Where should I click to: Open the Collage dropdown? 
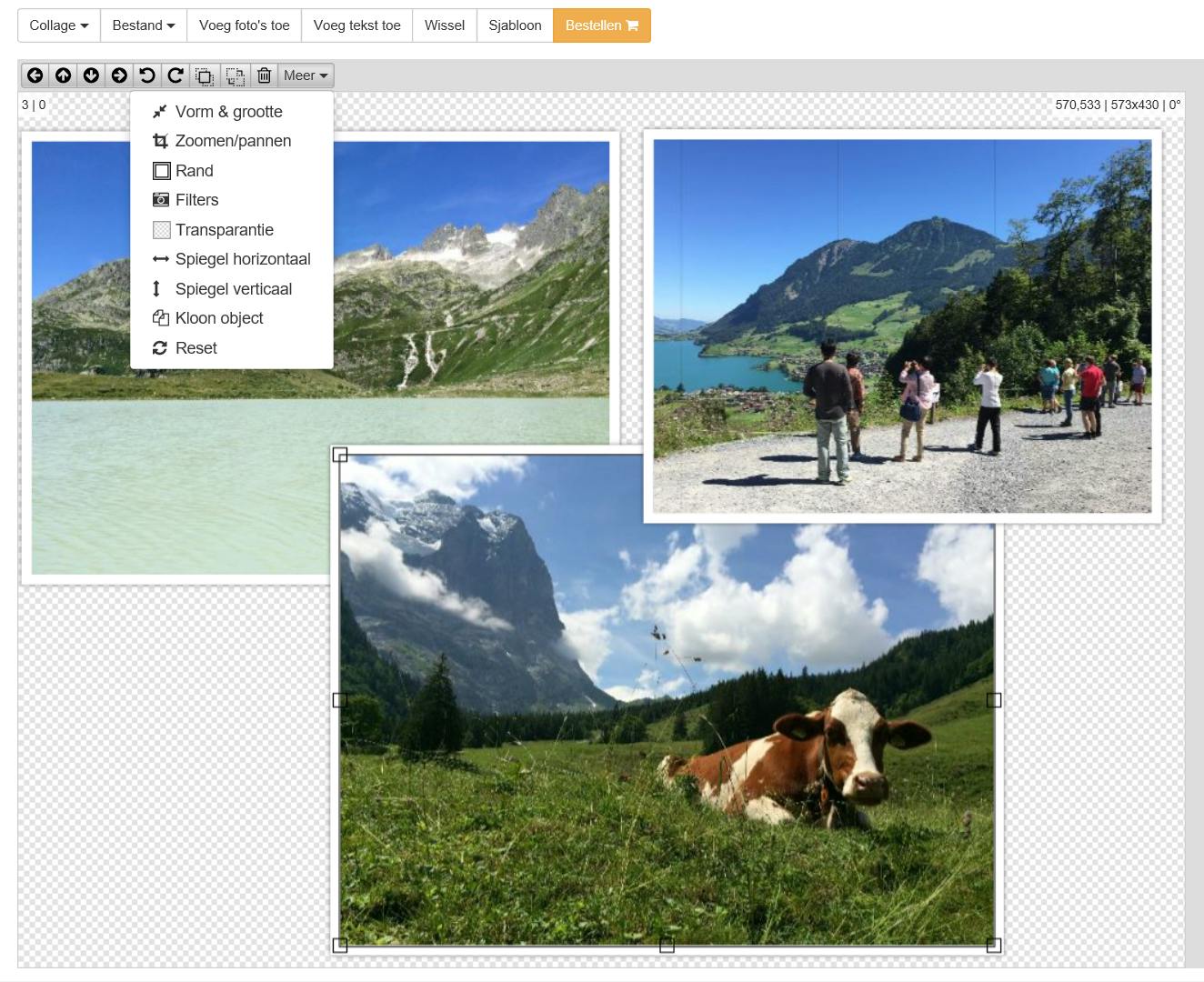[59, 25]
